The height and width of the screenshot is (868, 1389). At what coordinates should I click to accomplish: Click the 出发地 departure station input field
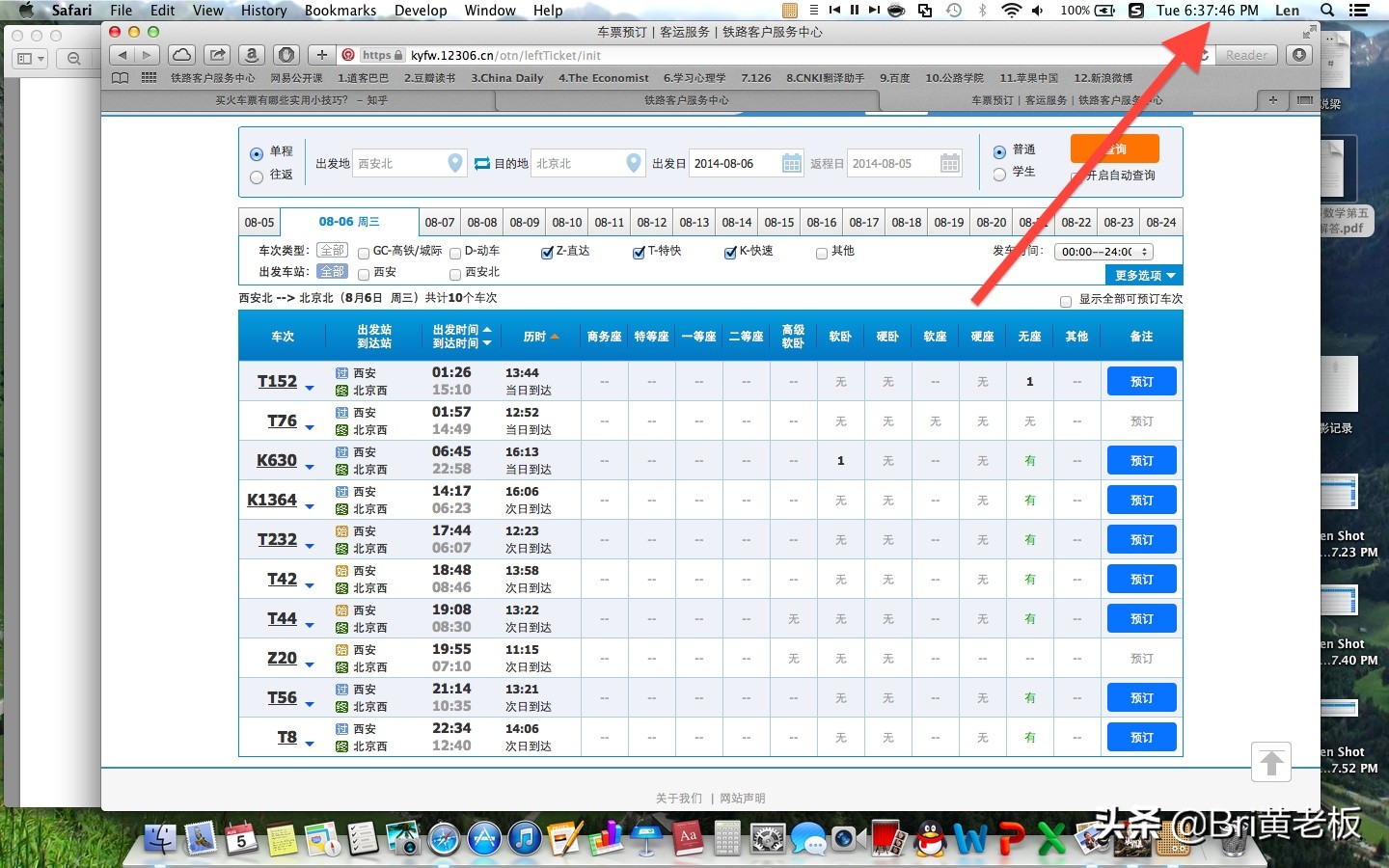[x=399, y=164]
